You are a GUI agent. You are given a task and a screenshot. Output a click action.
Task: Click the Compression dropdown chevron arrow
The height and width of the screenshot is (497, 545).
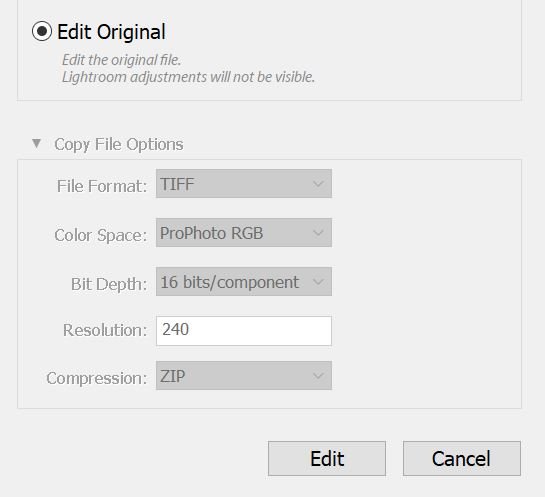coord(318,375)
